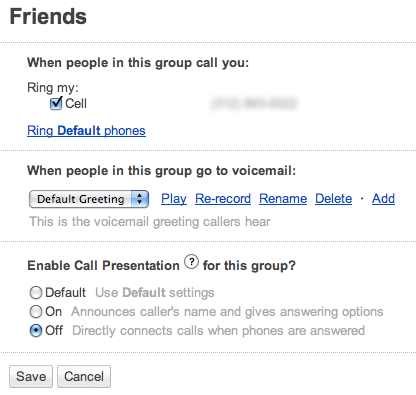Open the Call Presentation help question mark

click(x=191, y=262)
